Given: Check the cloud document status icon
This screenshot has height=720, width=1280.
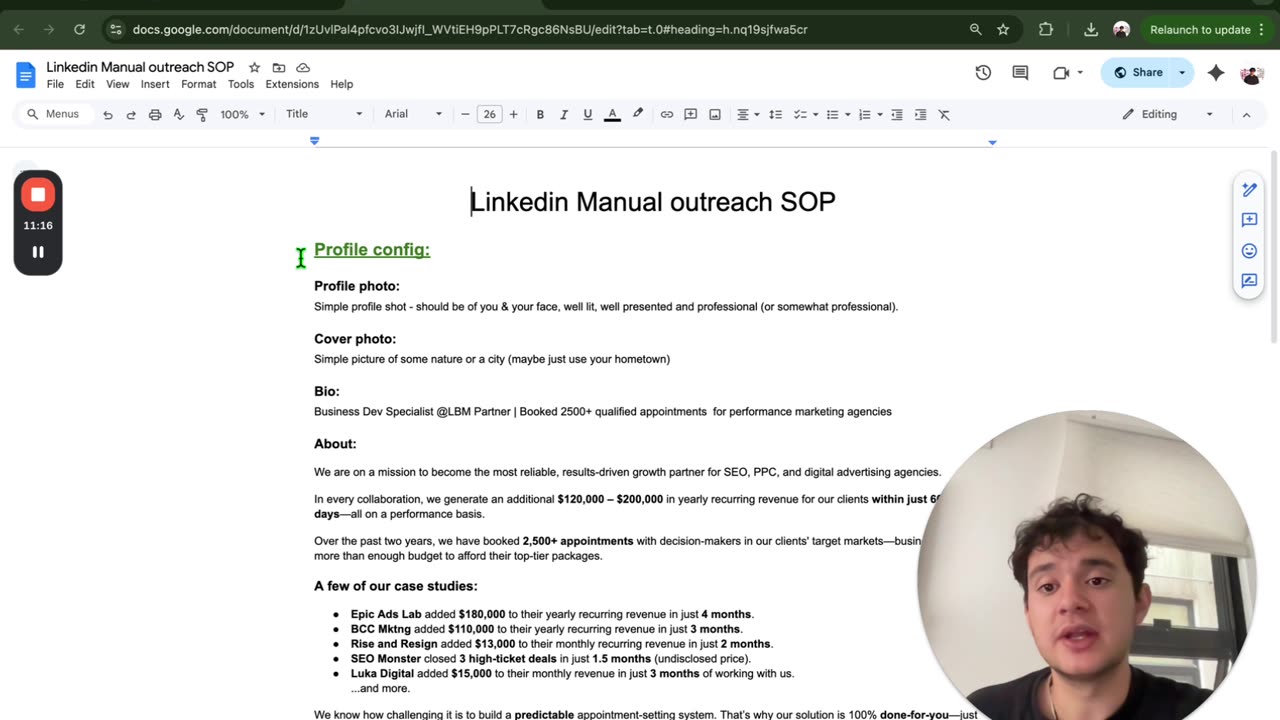Looking at the screenshot, I should [303, 67].
